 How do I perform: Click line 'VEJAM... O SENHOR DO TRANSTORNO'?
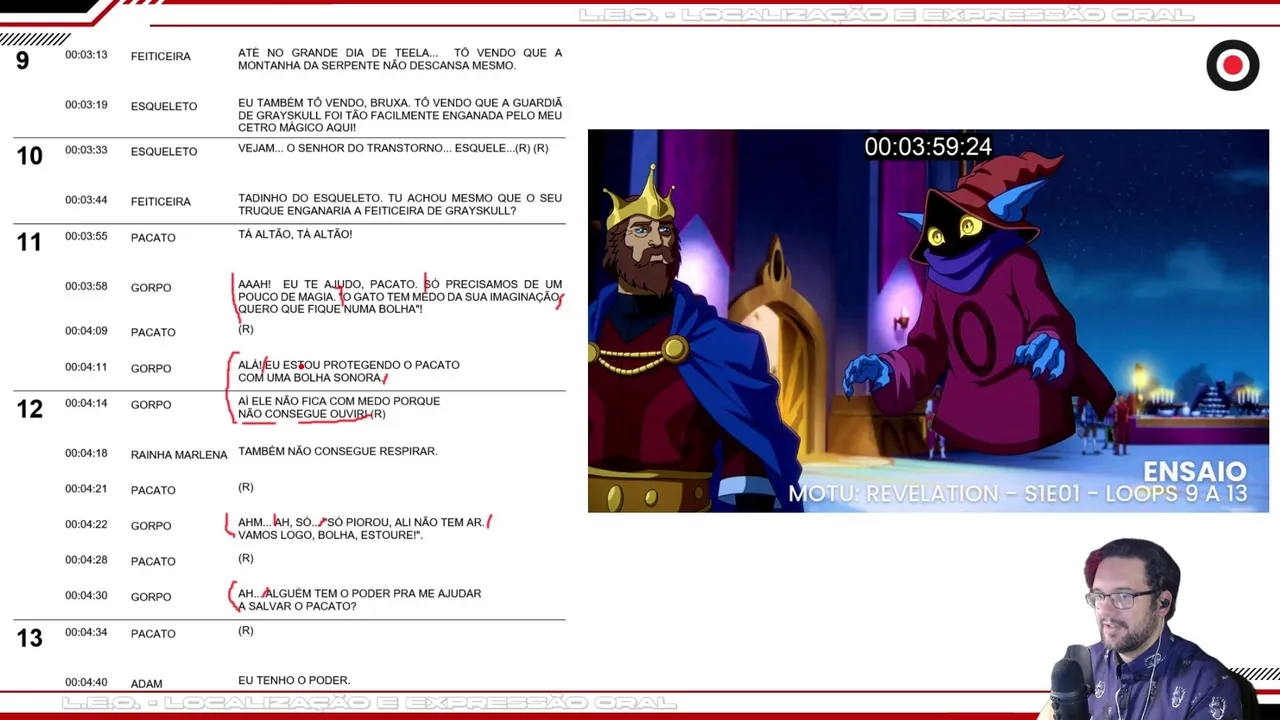pyautogui.click(x=393, y=148)
